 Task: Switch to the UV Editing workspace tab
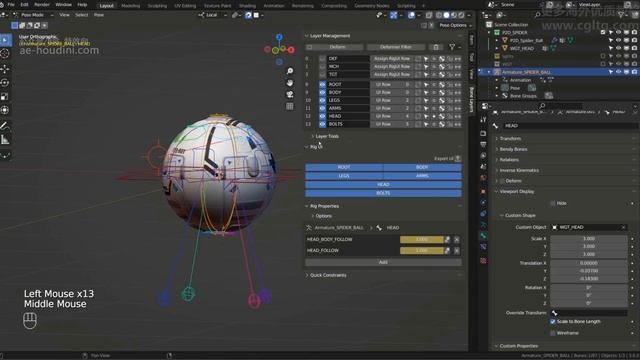tap(185, 6)
